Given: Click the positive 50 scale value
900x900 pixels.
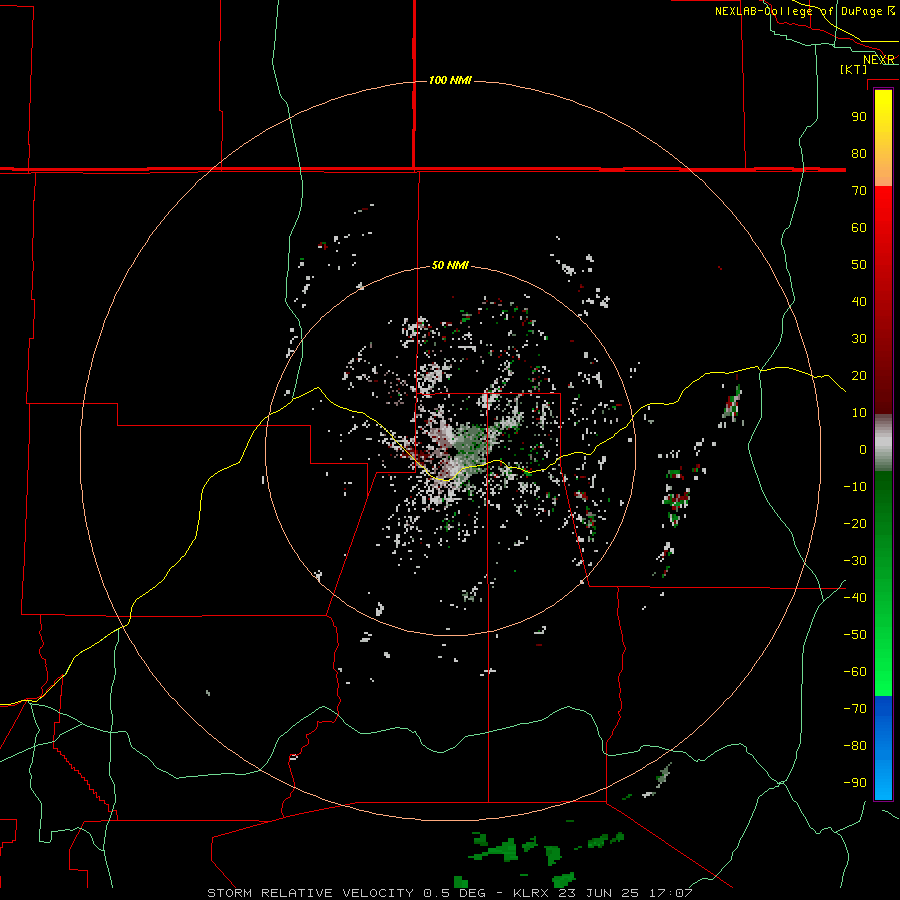Looking at the screenshot, I should [x=859, y=265].
